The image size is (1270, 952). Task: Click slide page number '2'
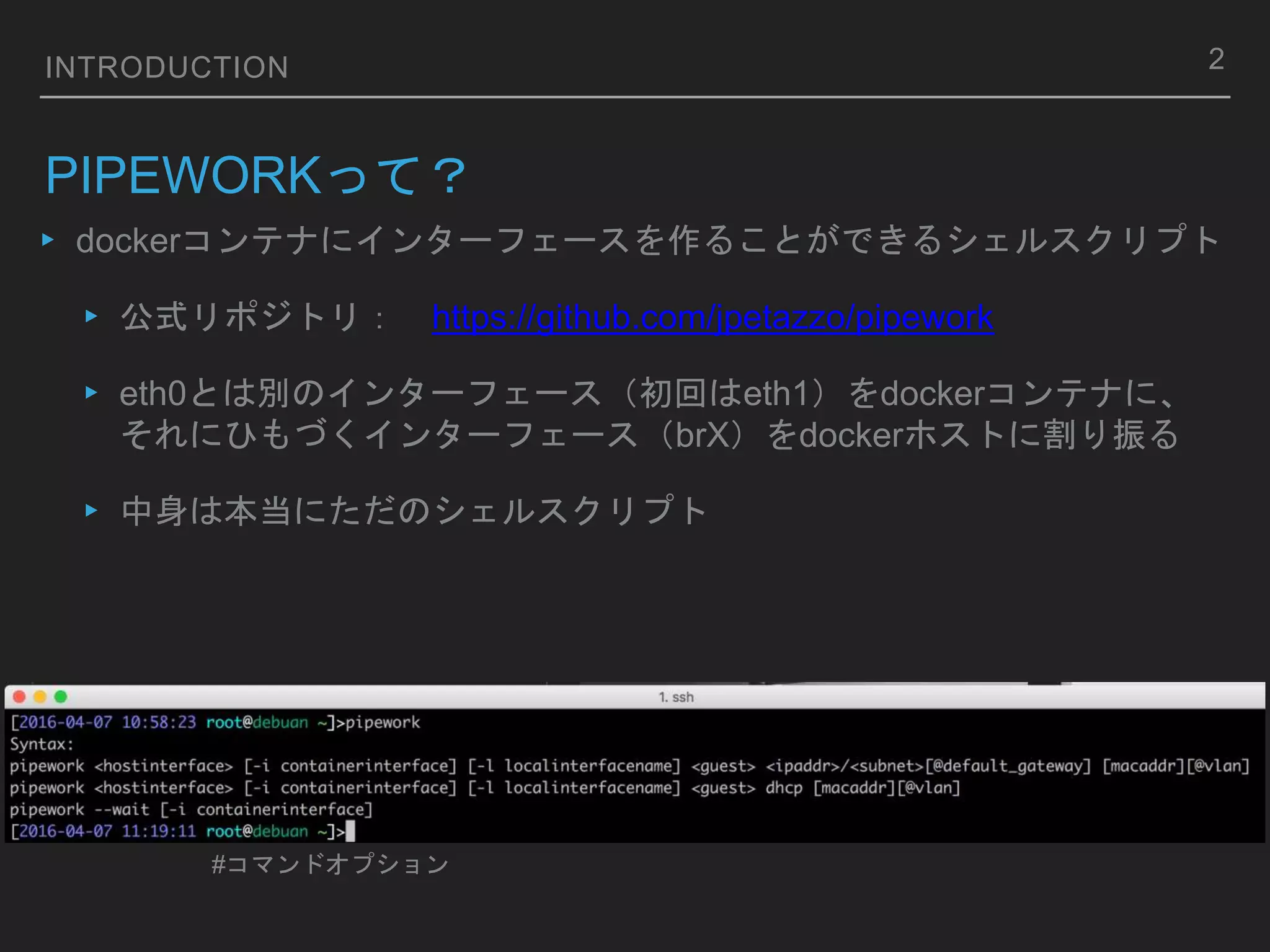[1216, 59]
